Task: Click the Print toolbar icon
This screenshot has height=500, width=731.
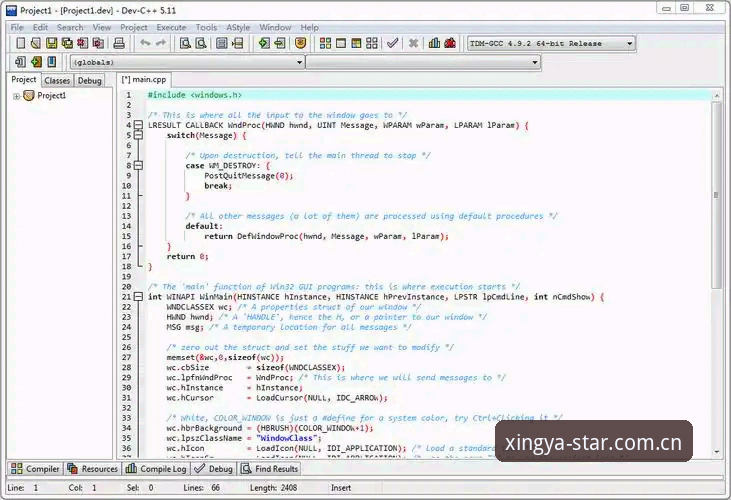Action: click(119, 43)
